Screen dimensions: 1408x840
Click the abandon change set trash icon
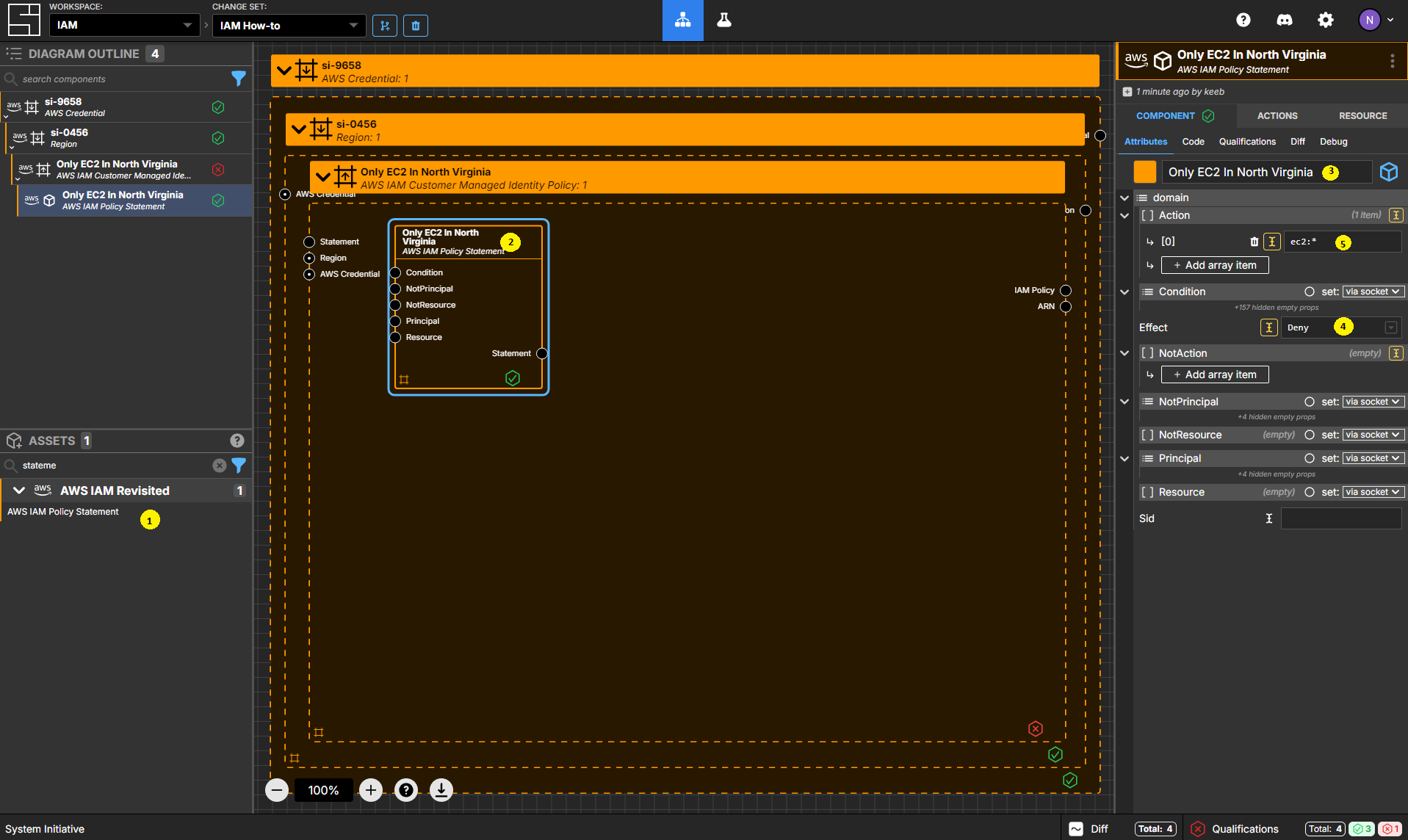(x=416, y=26)
